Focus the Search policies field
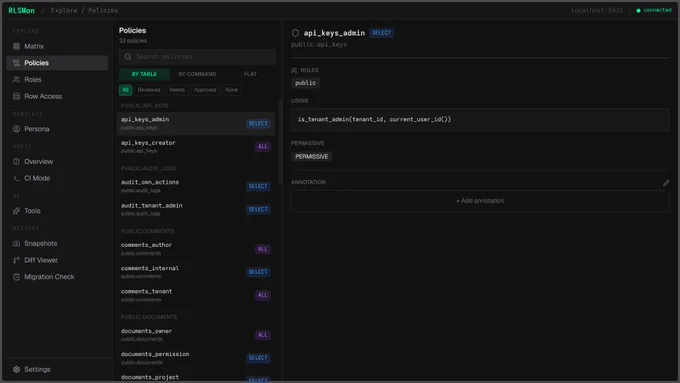The height and width of the screenshot is (383, 680). (197, 57)
